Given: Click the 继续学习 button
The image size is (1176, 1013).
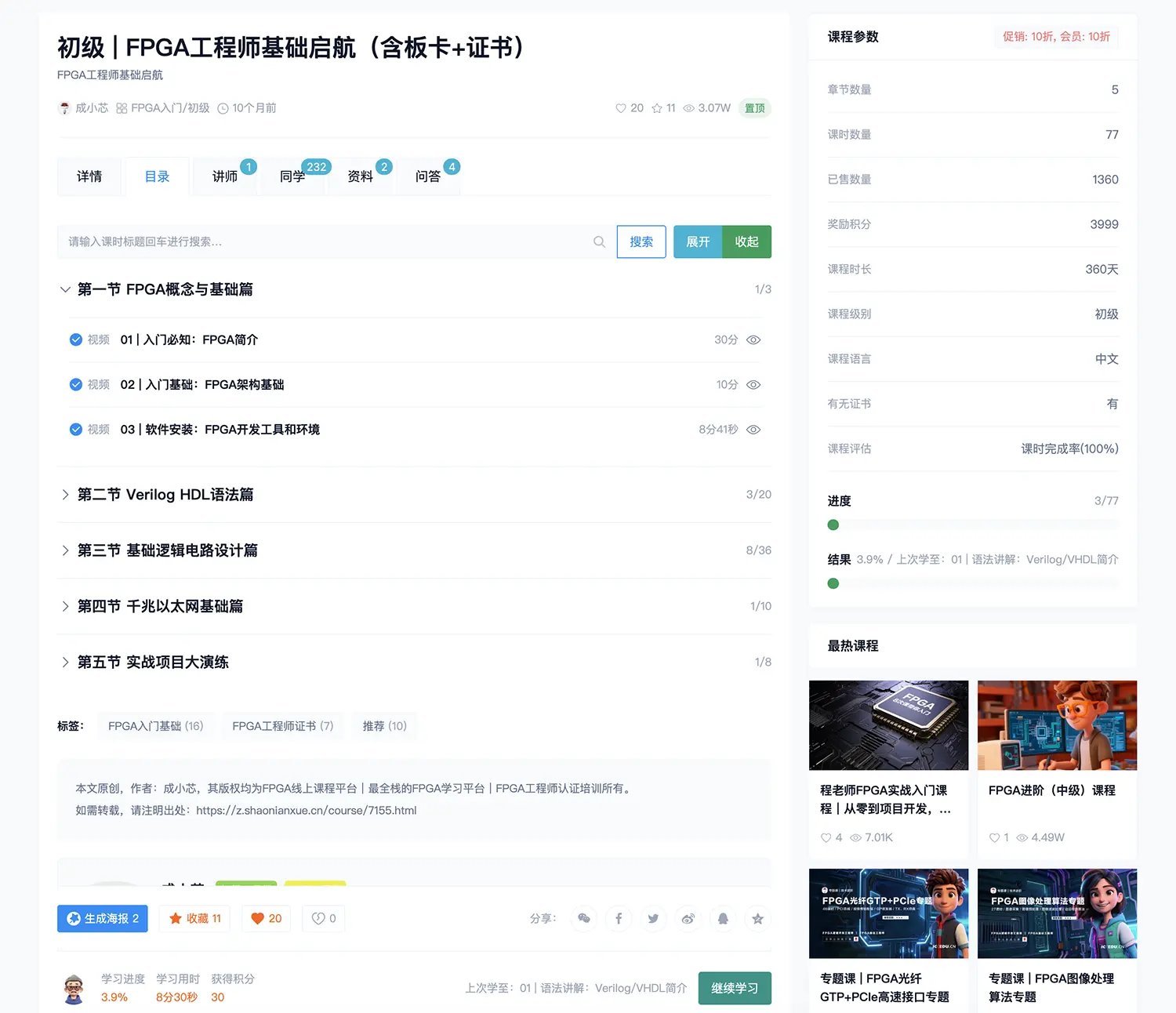Looking at the screenshot, I should pyautogui.click(x=734, y=988).
